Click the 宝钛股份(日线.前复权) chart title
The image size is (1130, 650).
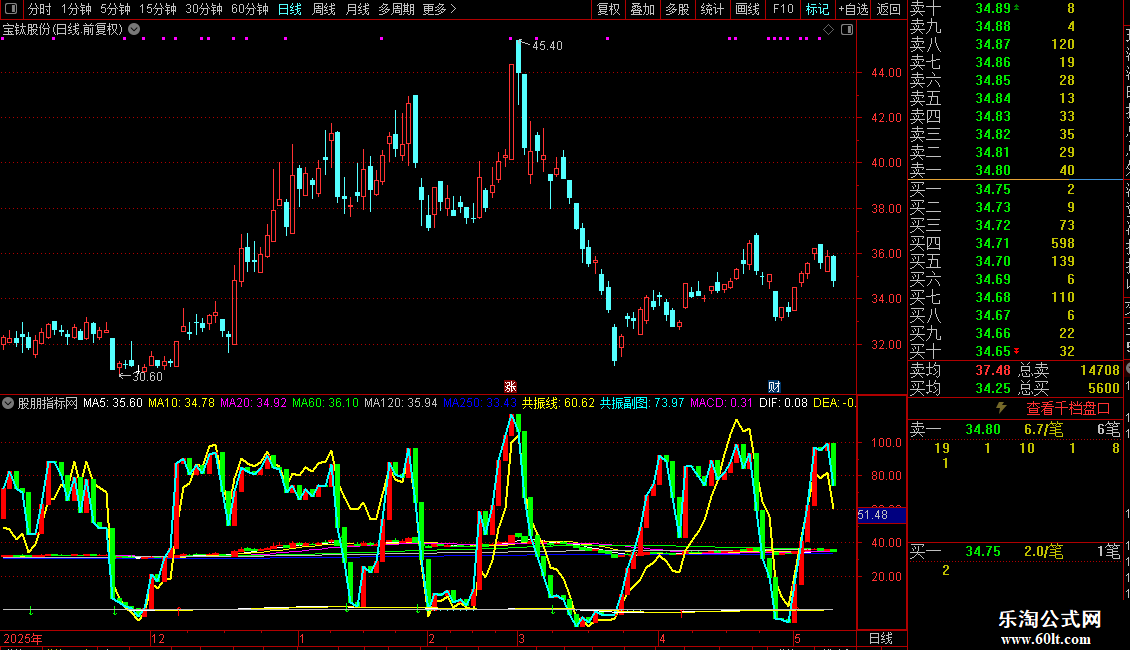pyautogui.click(x=63, y=30)
